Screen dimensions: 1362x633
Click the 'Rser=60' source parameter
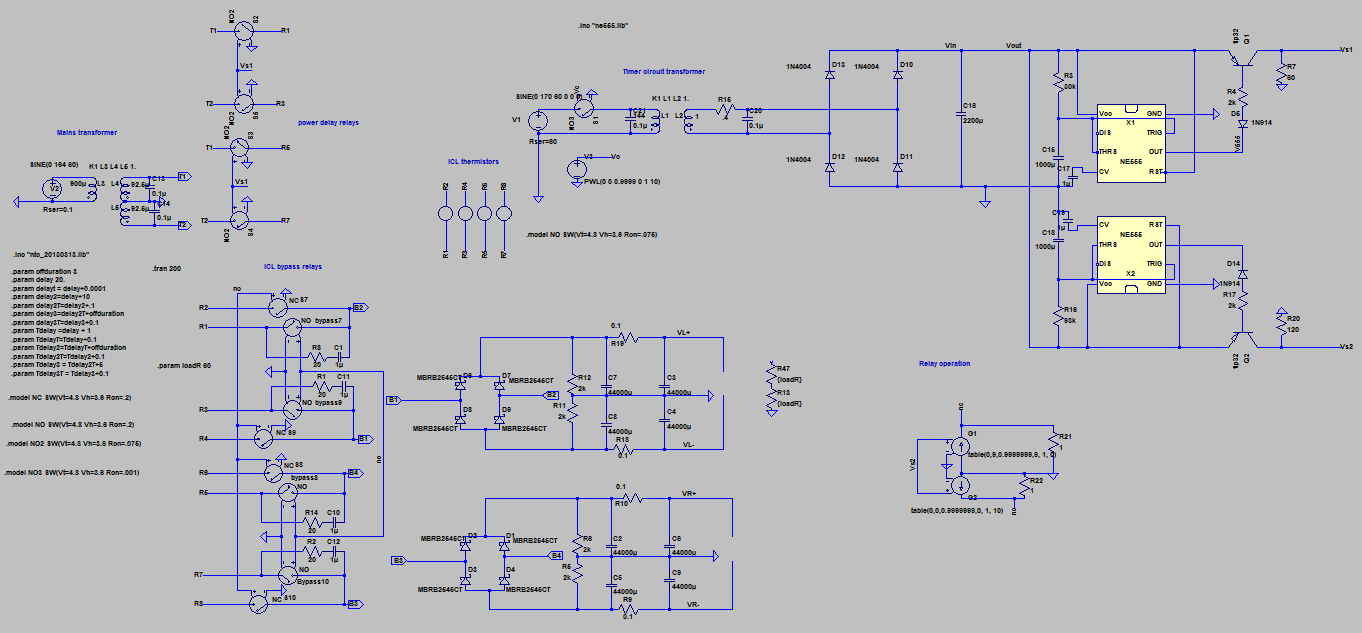coord(544,142)
